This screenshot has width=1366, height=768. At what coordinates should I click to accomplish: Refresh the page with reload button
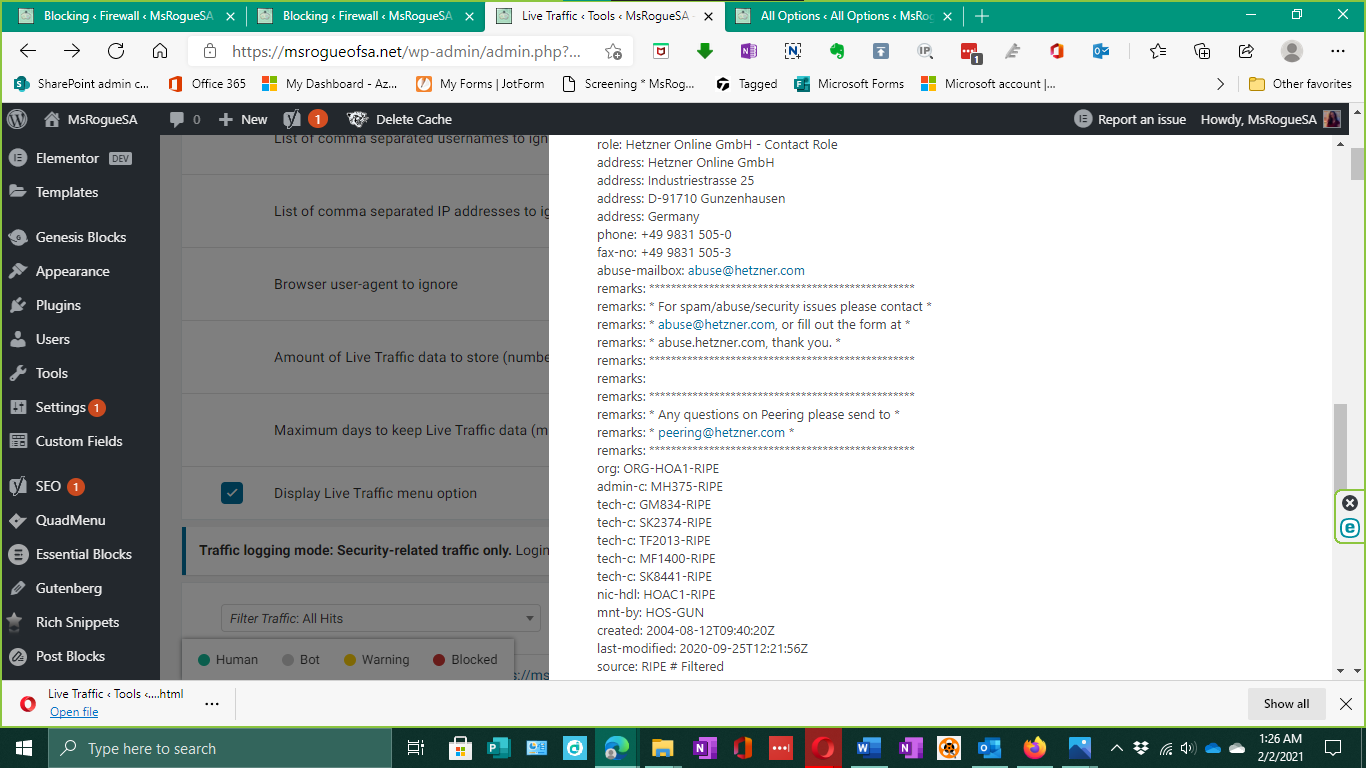click(x=116, y=51)
